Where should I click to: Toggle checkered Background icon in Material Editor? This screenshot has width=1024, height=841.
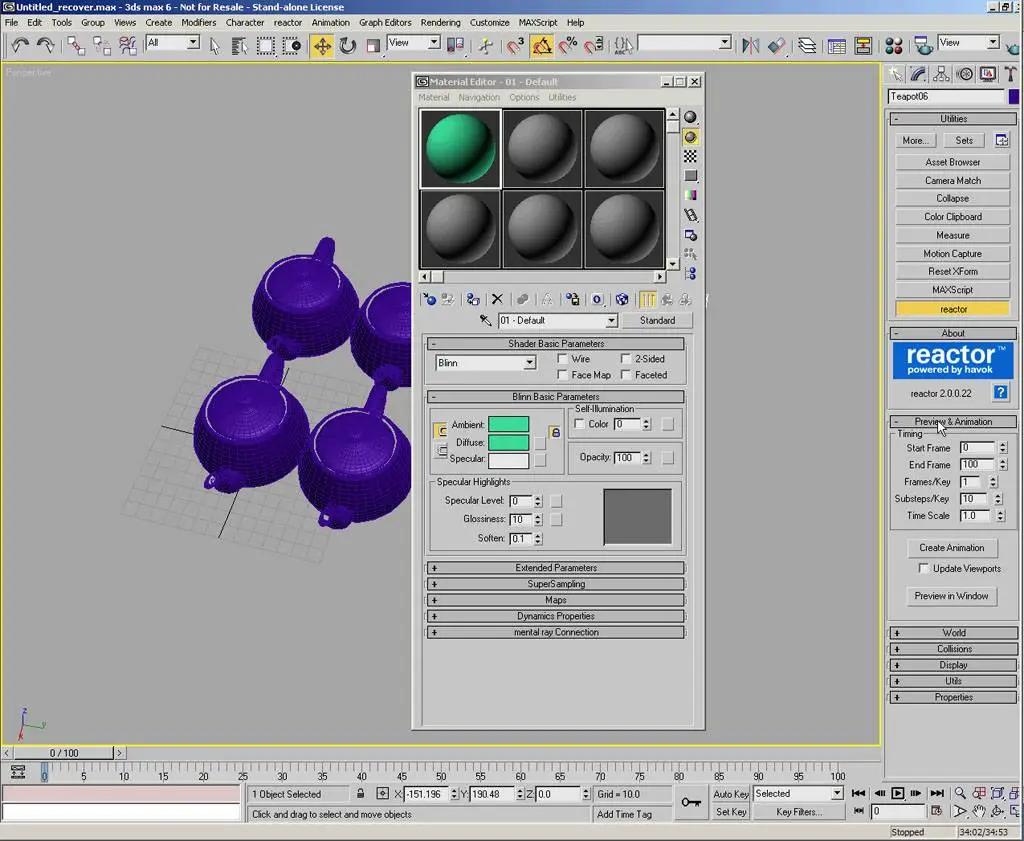point(690,156)
